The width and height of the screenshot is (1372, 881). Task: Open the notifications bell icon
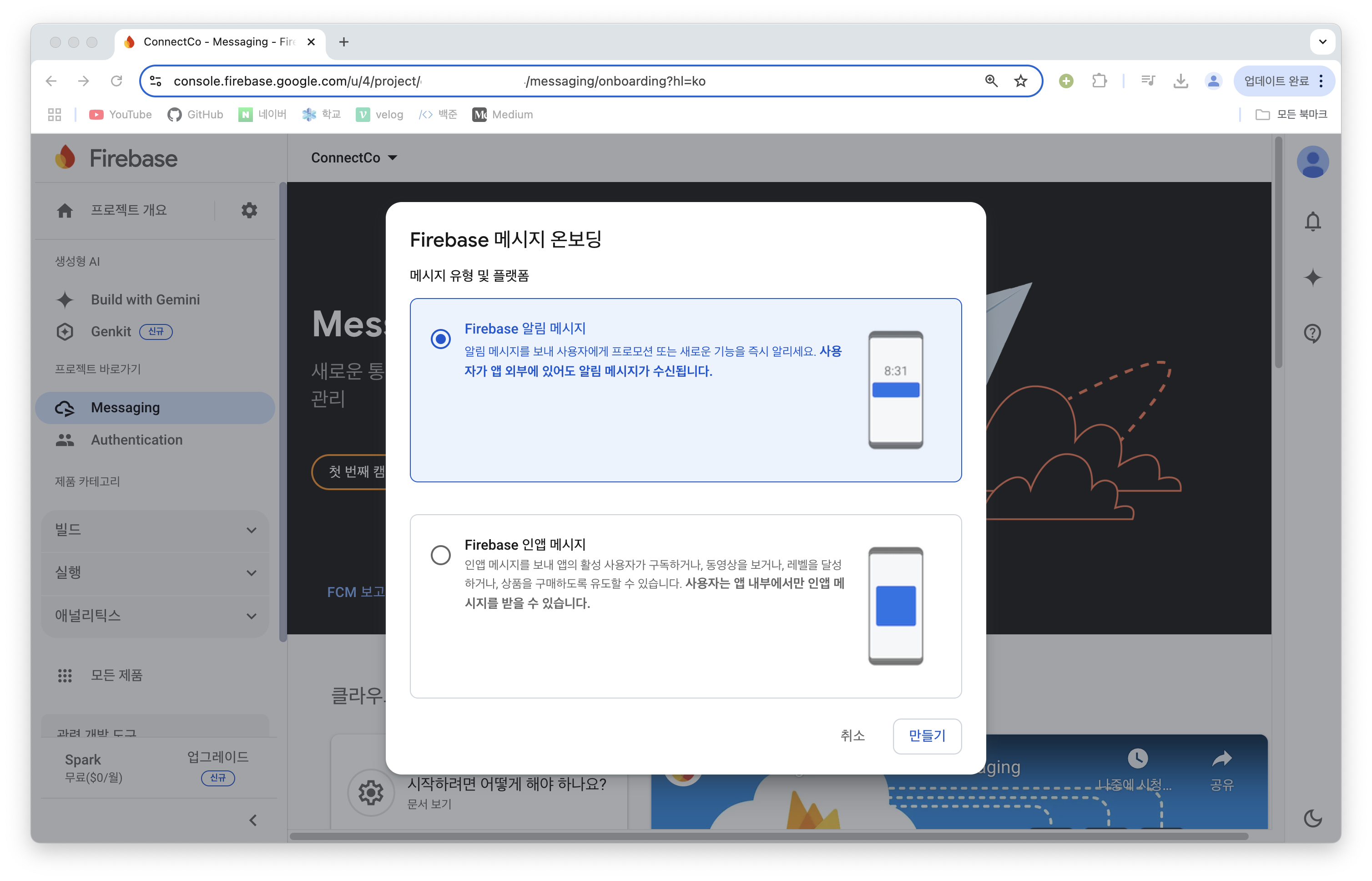pyautogui.click(x=1312, y=222)
